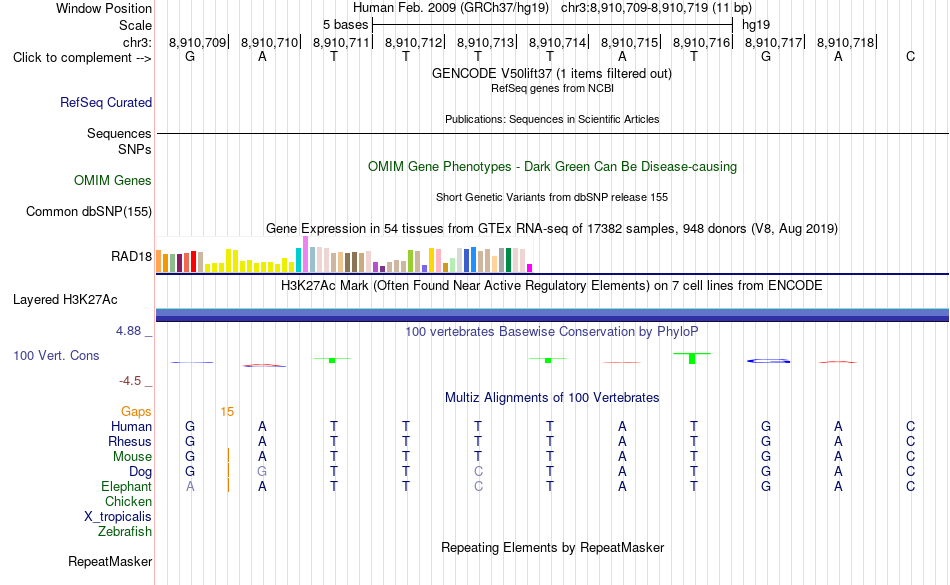Click the orange Gaps label
The height and width of the screenshot is (585, 950).
click(x=136, y=411)
